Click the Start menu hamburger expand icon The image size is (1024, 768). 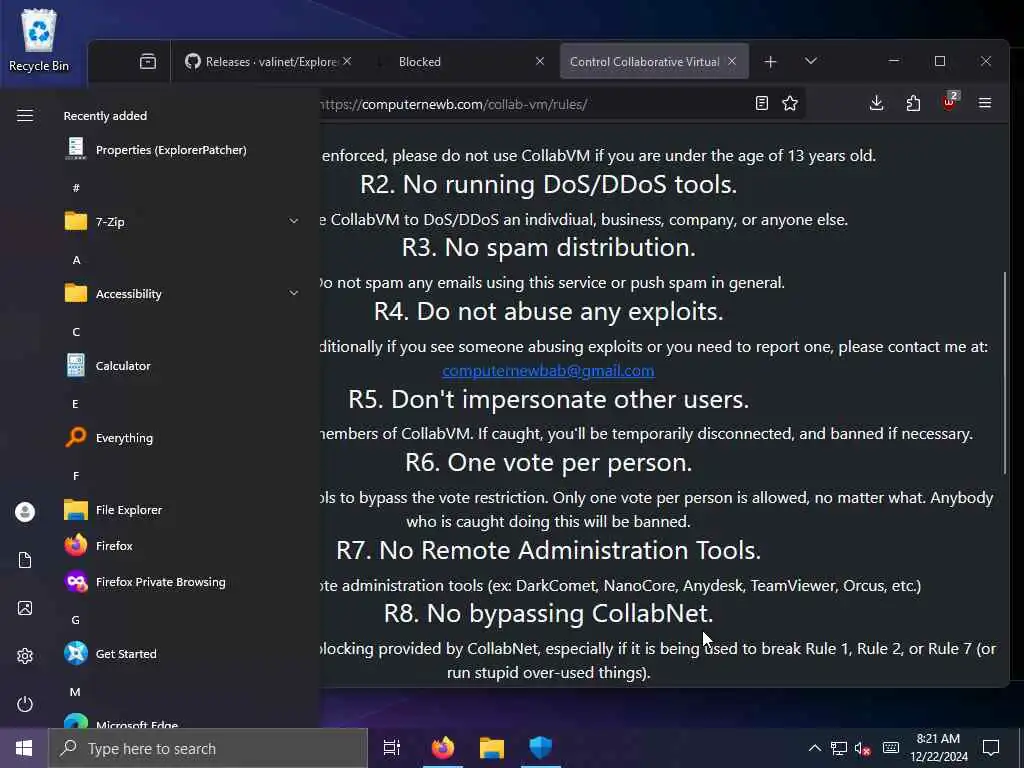(25, 116)
